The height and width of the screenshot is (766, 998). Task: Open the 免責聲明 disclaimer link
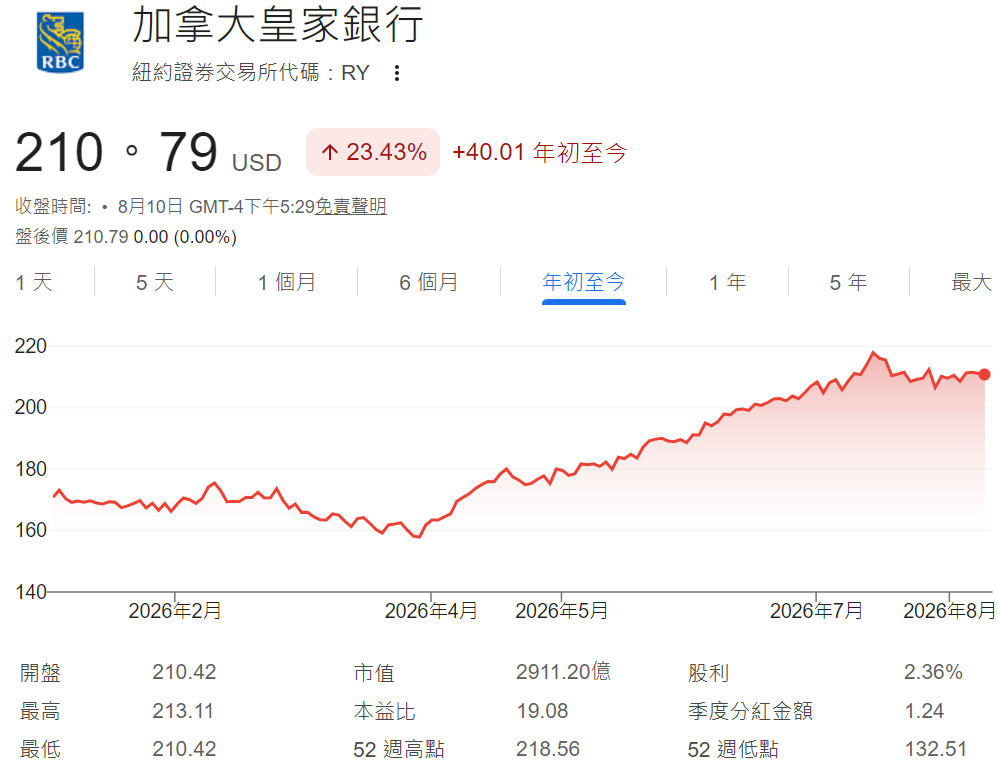point(351,206)
